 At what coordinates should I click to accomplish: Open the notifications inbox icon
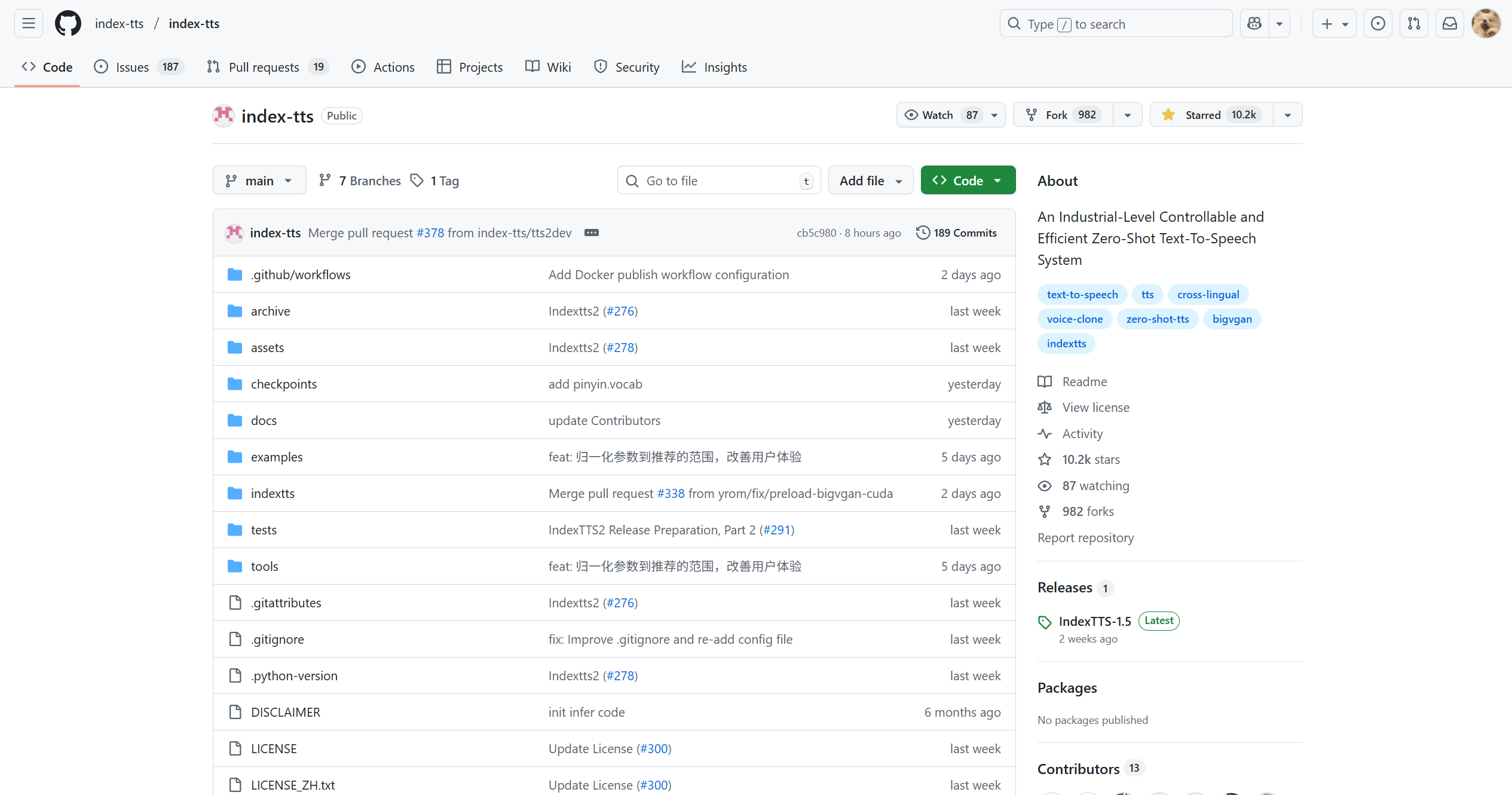(x=1449, y=24)
